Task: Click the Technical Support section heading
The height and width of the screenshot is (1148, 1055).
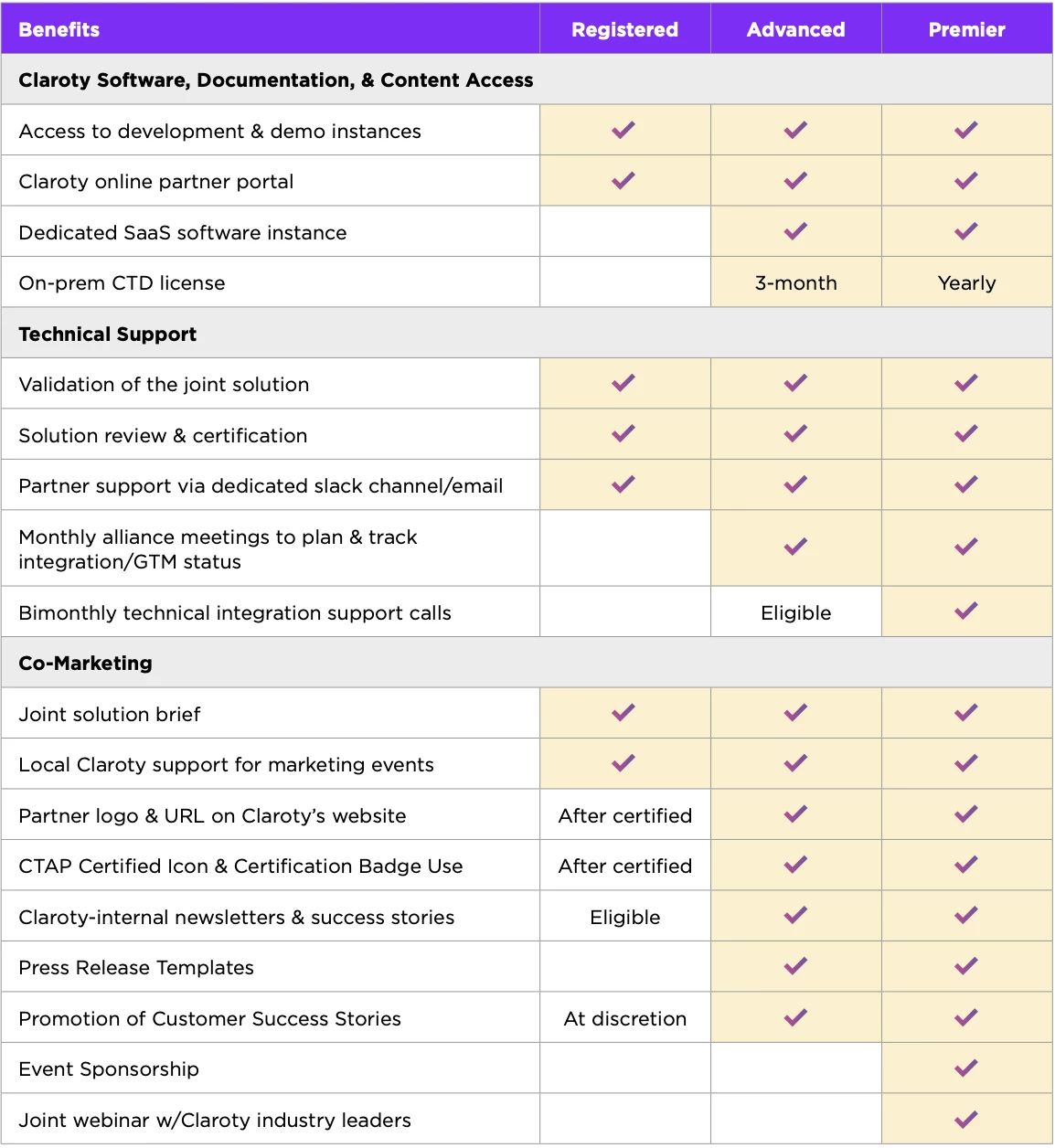Action: pyautogui.click(x=108, y=335)
